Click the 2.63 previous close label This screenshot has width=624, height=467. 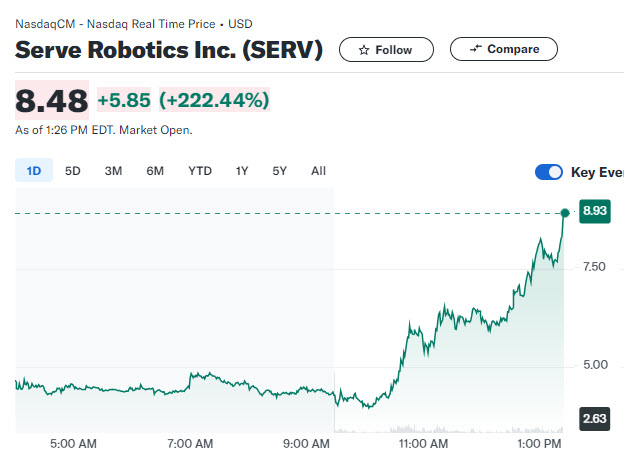[595, 419]
